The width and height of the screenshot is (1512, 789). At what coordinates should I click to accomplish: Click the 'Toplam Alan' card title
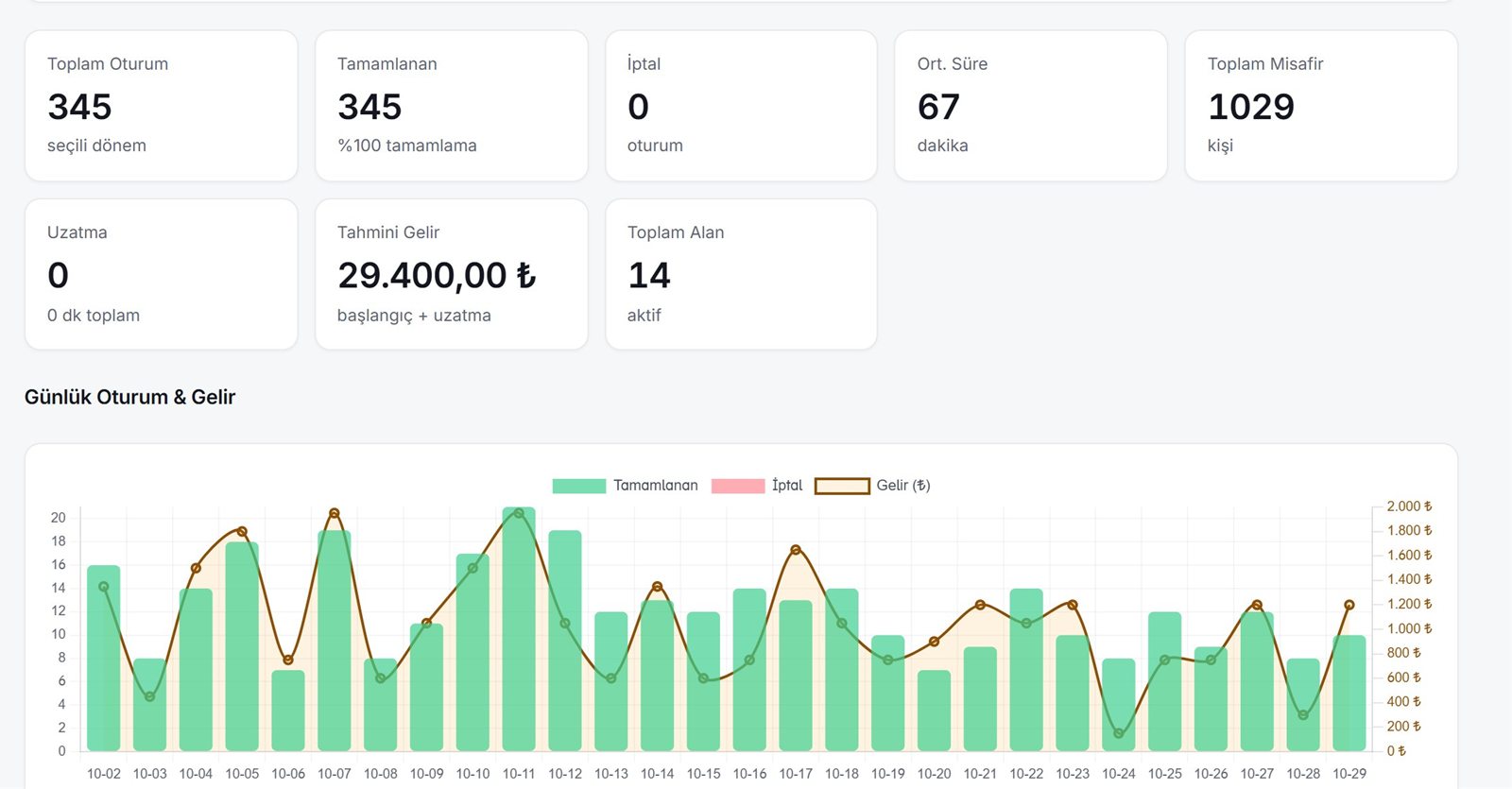pyautogui.click(x=676, y=232)
